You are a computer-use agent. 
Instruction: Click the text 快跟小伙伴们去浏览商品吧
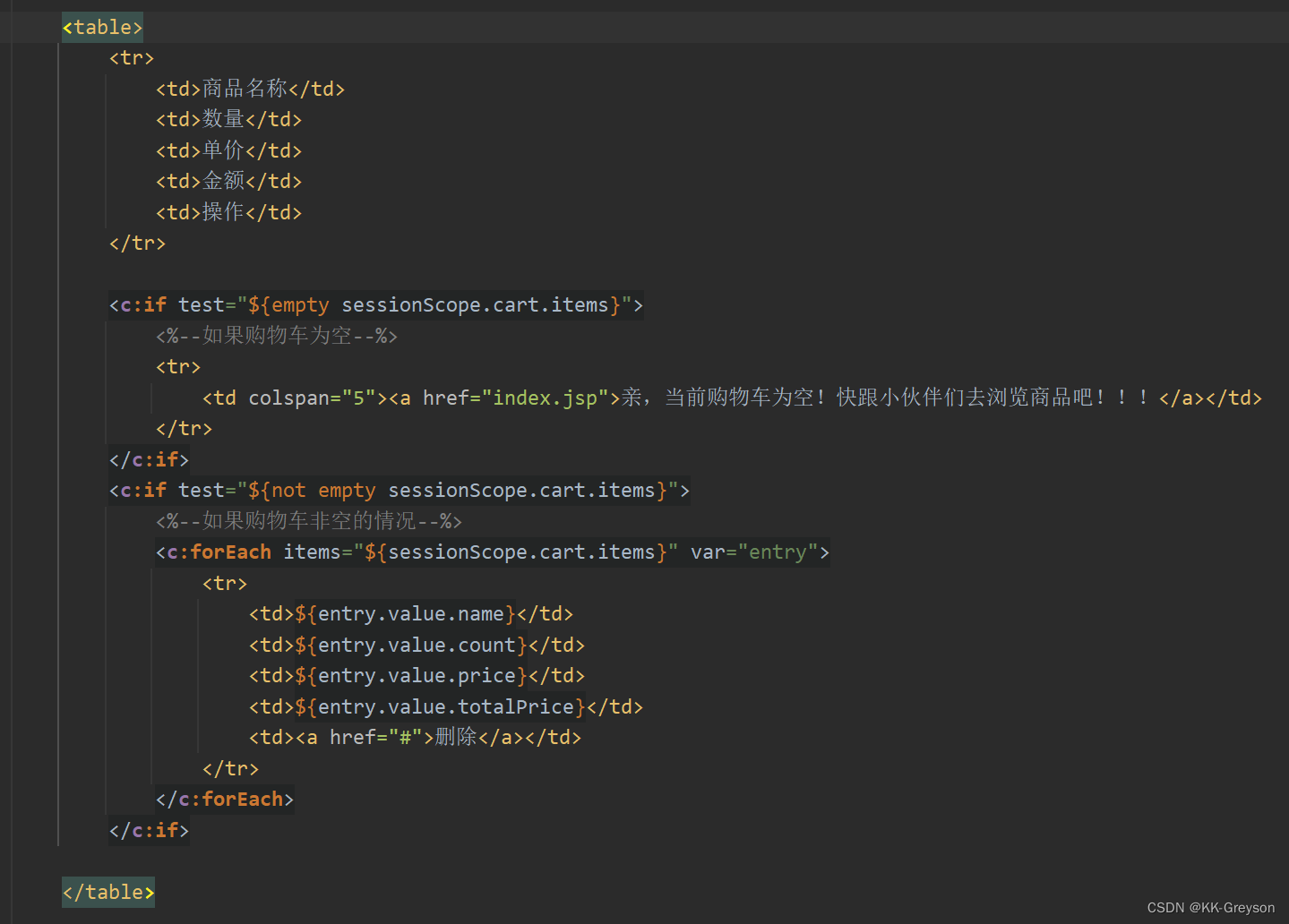(965, 398)
